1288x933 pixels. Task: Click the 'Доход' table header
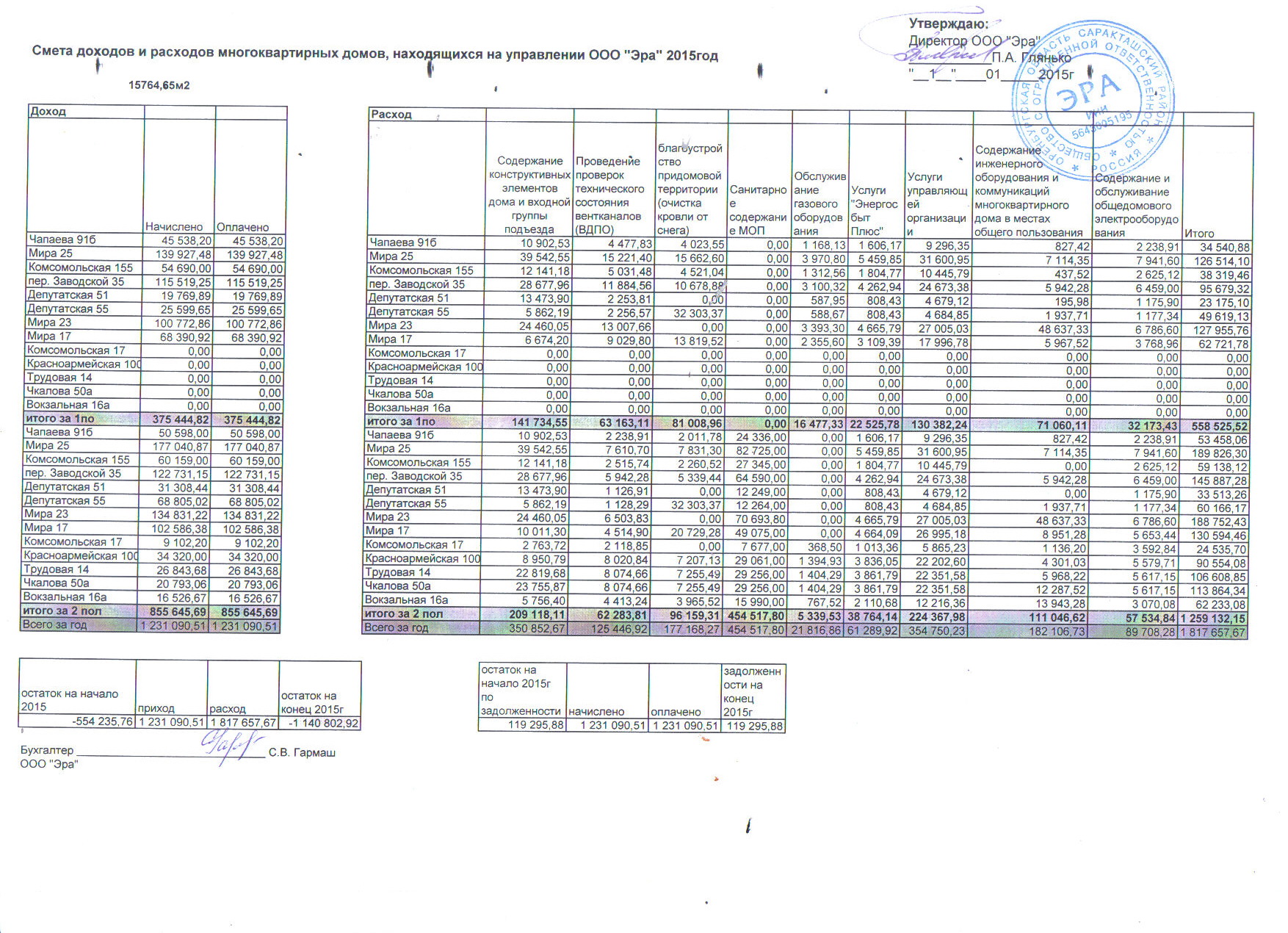(48, 112)
